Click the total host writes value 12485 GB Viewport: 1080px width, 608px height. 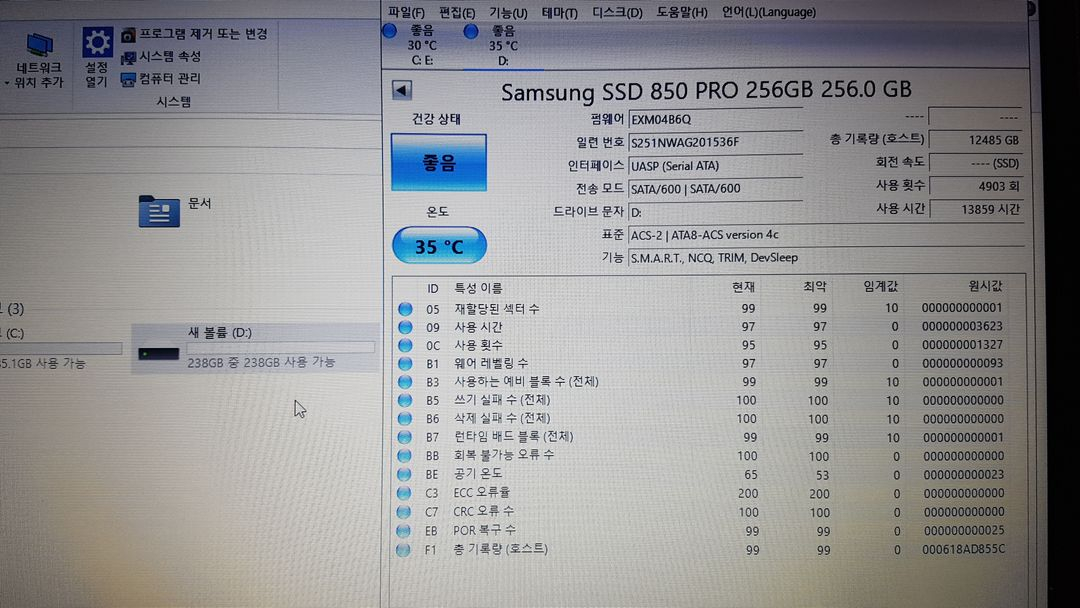[x=975, y=140]
